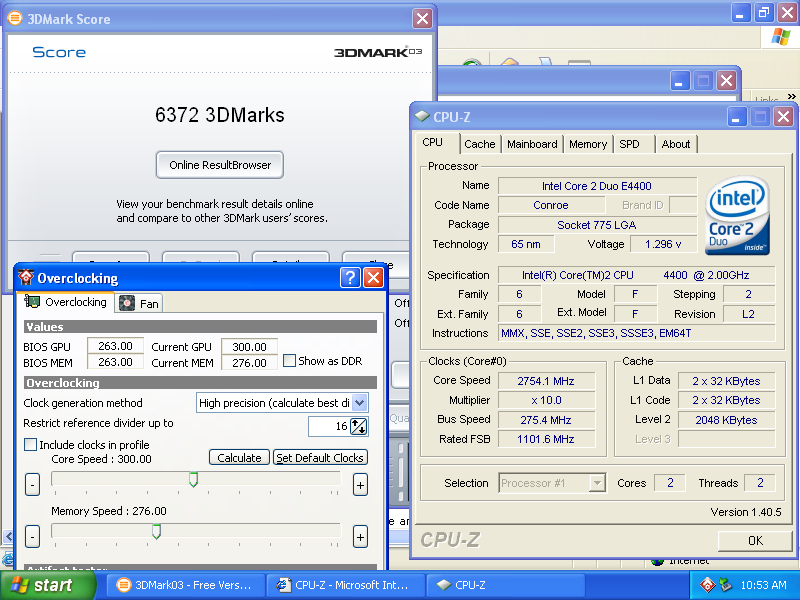Click the Overclocking window title icon

click(26, 278)
